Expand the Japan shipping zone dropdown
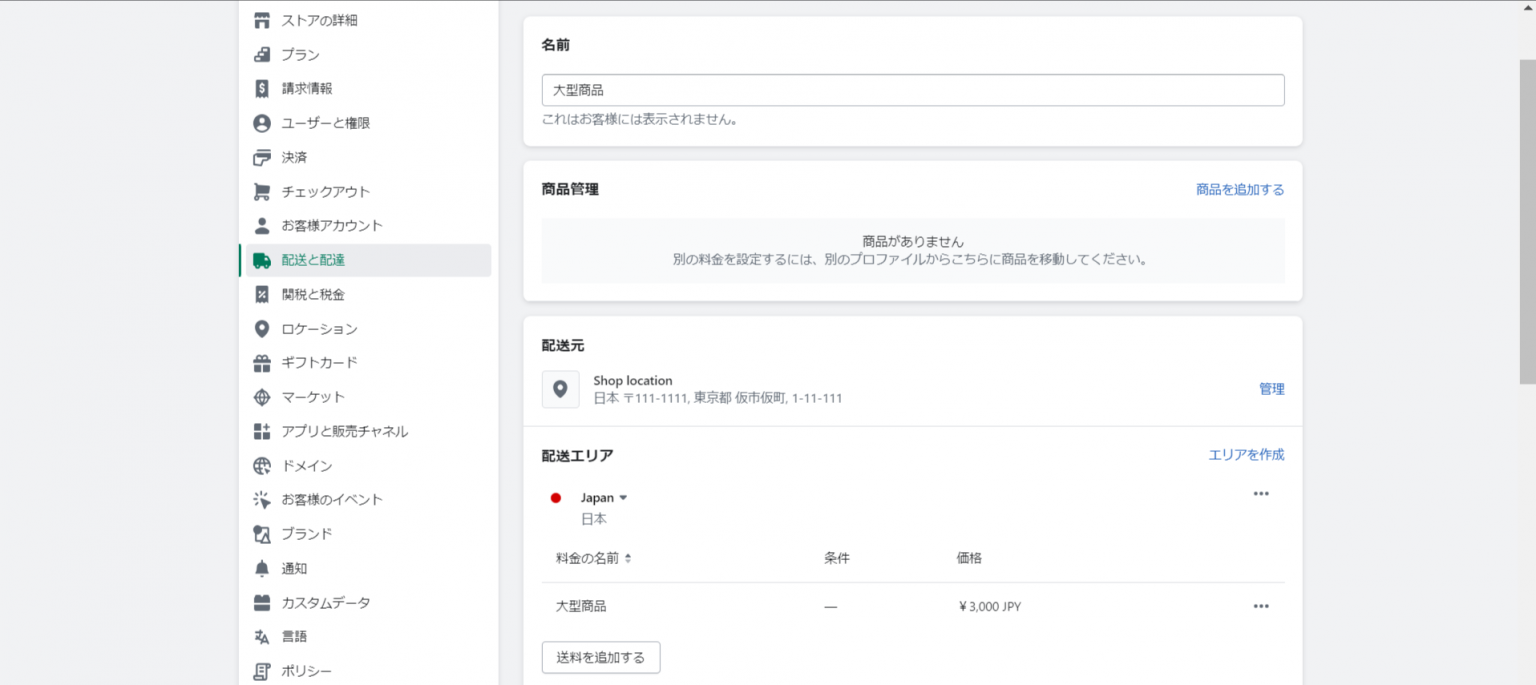Screen dimensions: 1536x685 coord(622,497)
